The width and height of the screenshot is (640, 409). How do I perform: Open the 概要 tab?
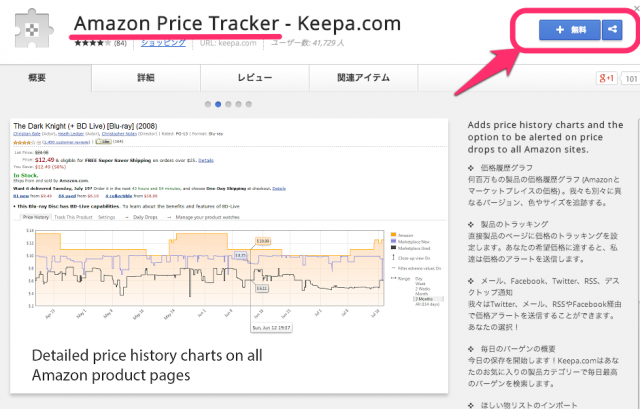tap(35, 77)
